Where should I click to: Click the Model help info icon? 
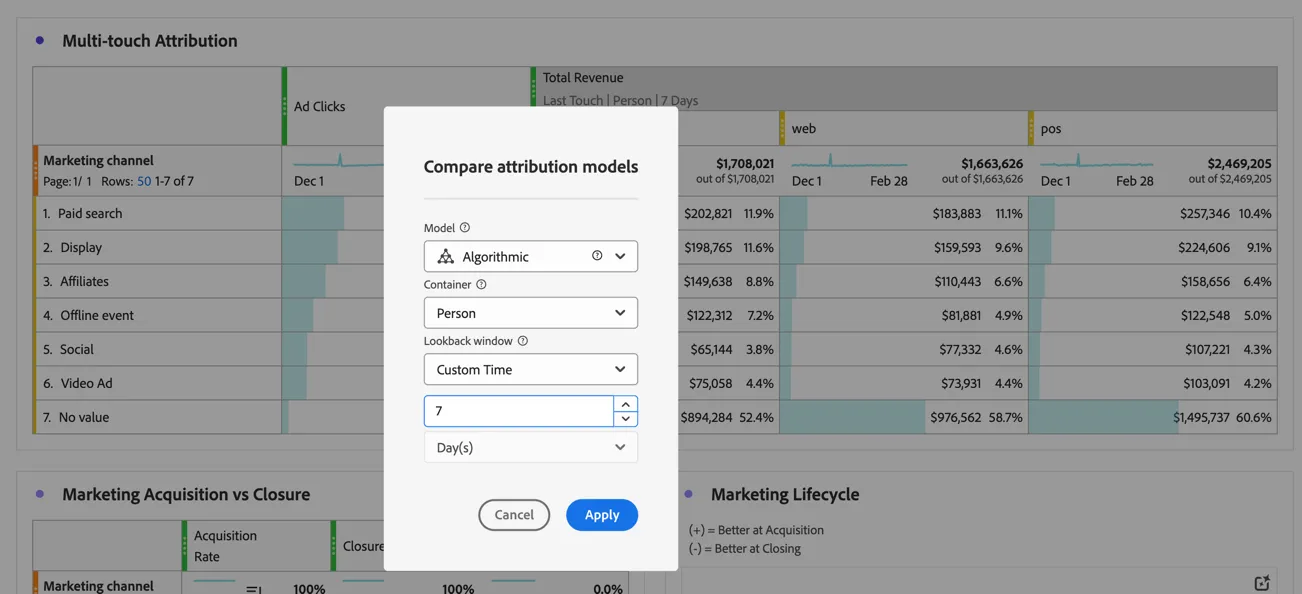(x=465, y=228)
